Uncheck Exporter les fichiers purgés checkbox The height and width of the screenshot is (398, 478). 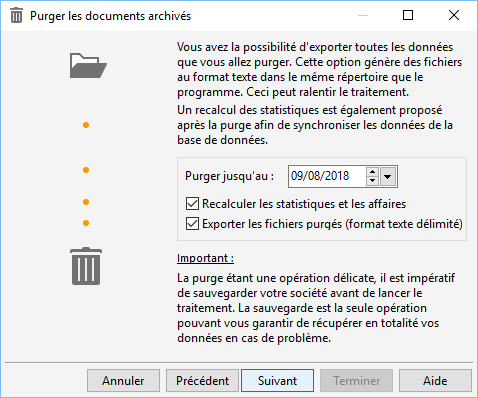pos(192,224)
